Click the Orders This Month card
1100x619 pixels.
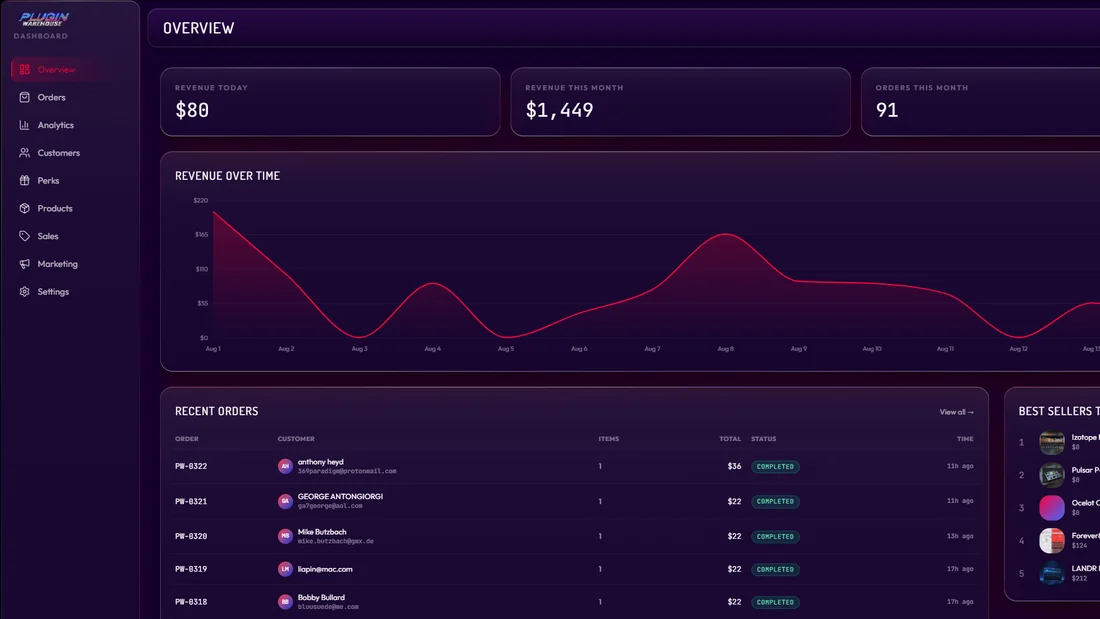coord(981,102)
